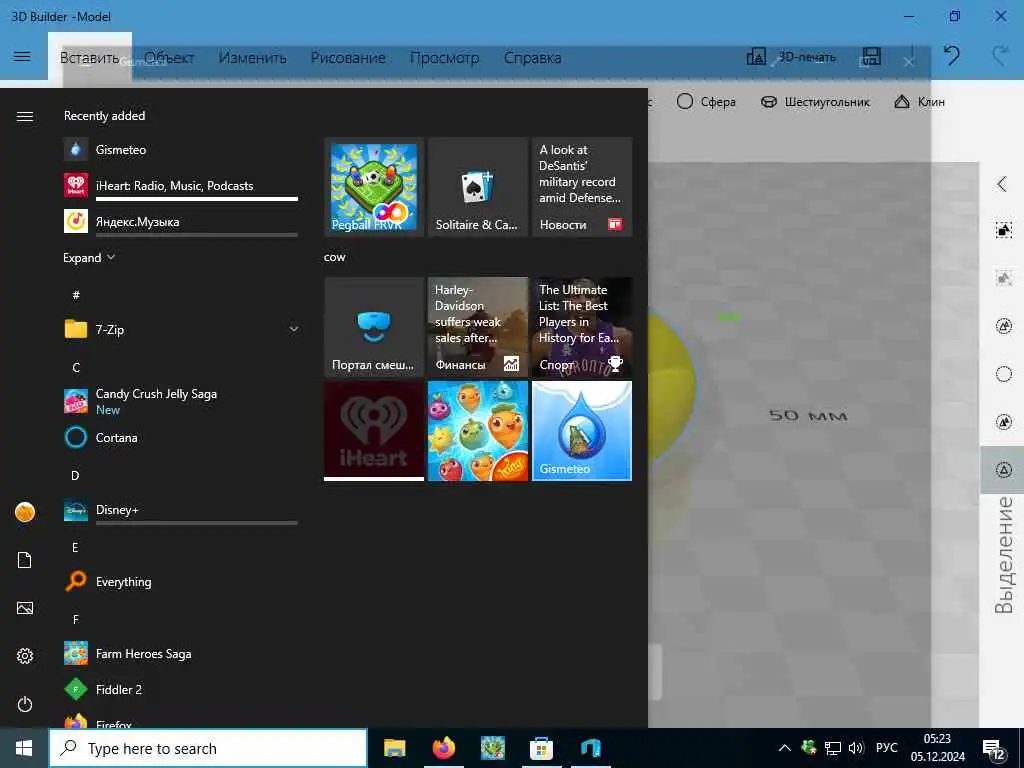The width and height of the screenshot is (1024, 768).
Task: Open the user account avatar in Start
Action: (25, 512)
